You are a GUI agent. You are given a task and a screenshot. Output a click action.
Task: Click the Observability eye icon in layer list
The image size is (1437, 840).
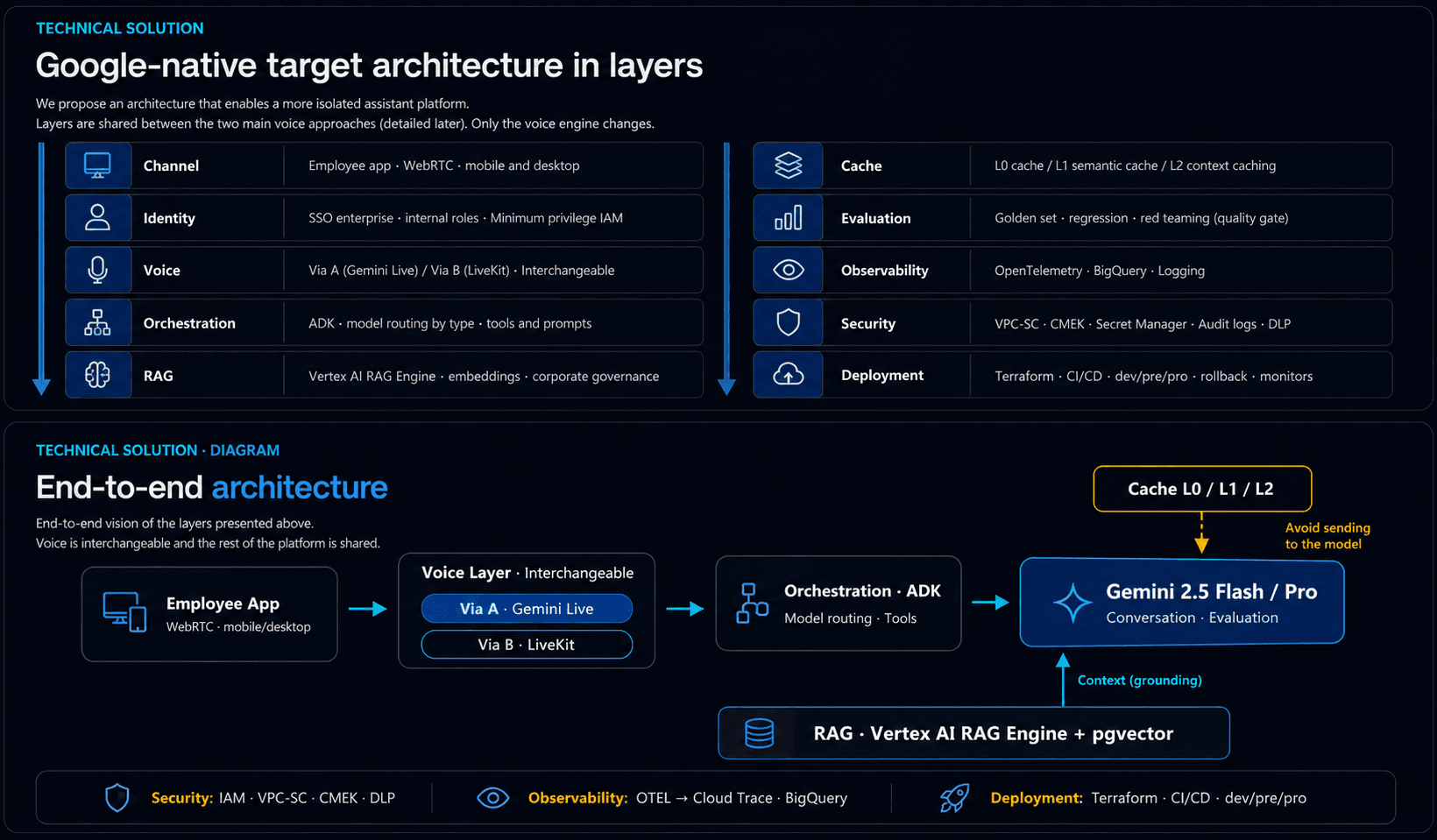tap(789, 271)
